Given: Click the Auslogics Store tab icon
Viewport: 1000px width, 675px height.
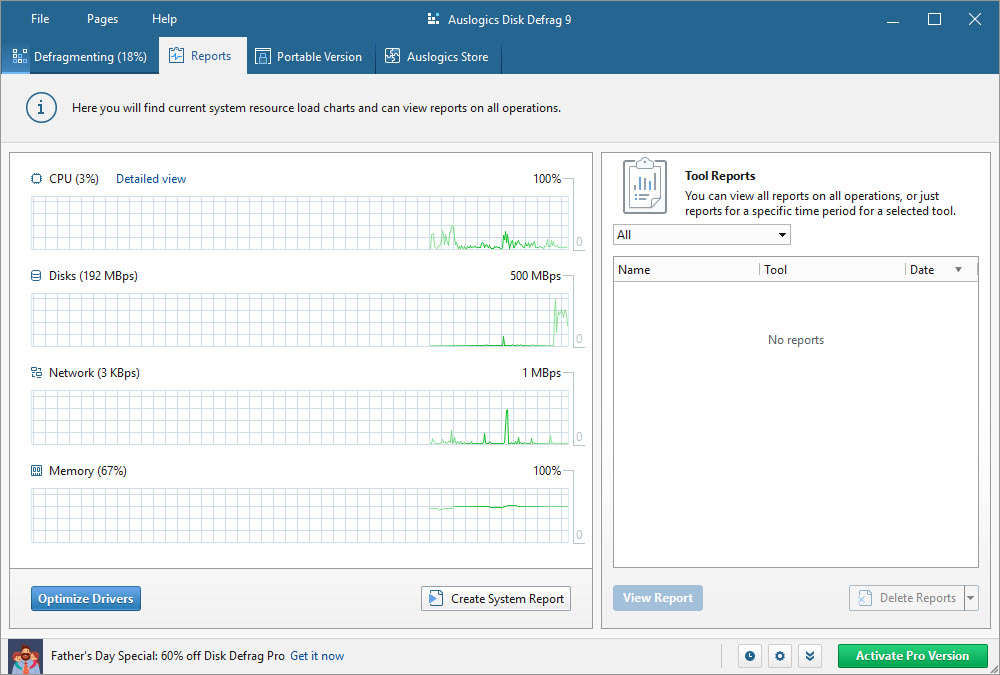Looking at the screenshot, I should [x=392, y=57].
